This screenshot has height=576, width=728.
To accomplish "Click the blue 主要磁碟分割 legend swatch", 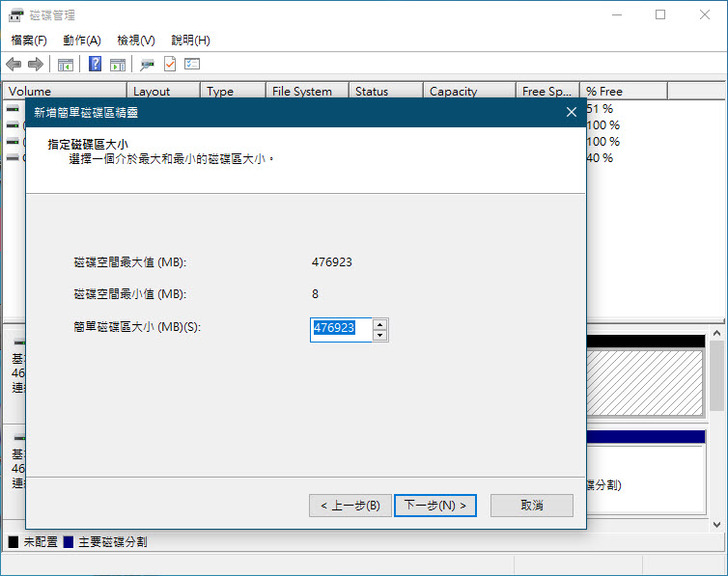I will (68, 542).
